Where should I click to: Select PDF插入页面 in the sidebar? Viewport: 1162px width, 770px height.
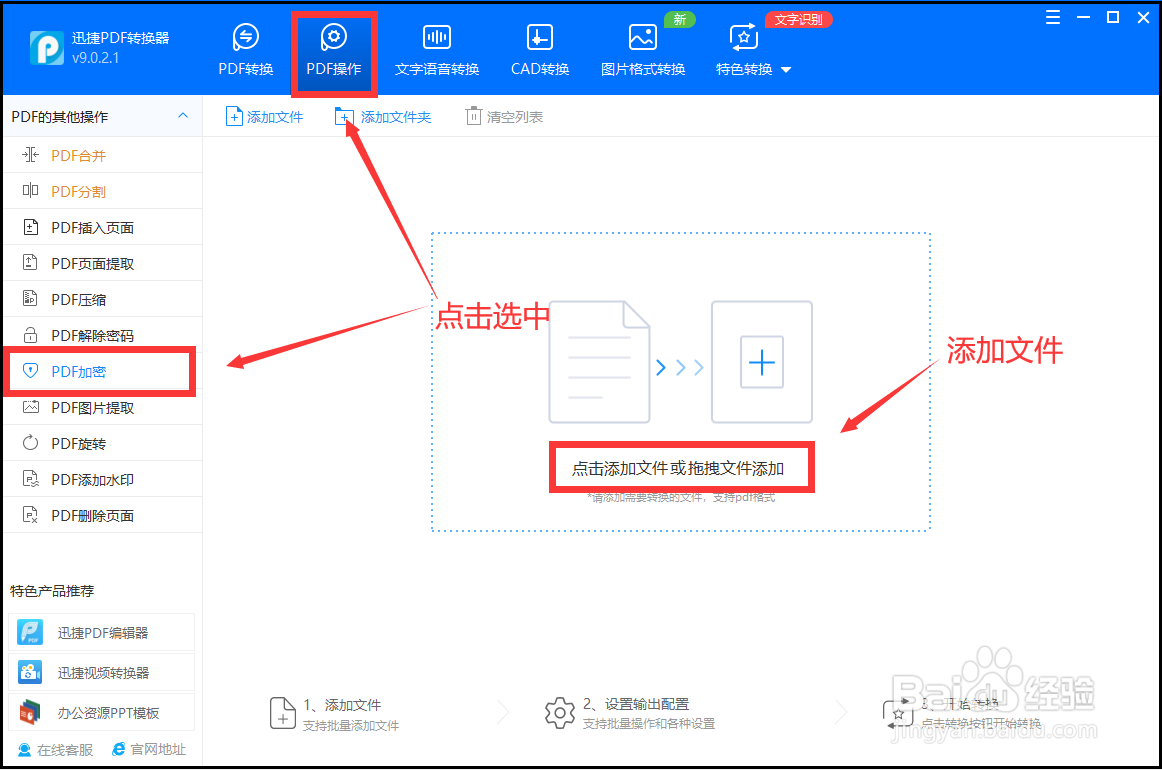tap(102, 227)
